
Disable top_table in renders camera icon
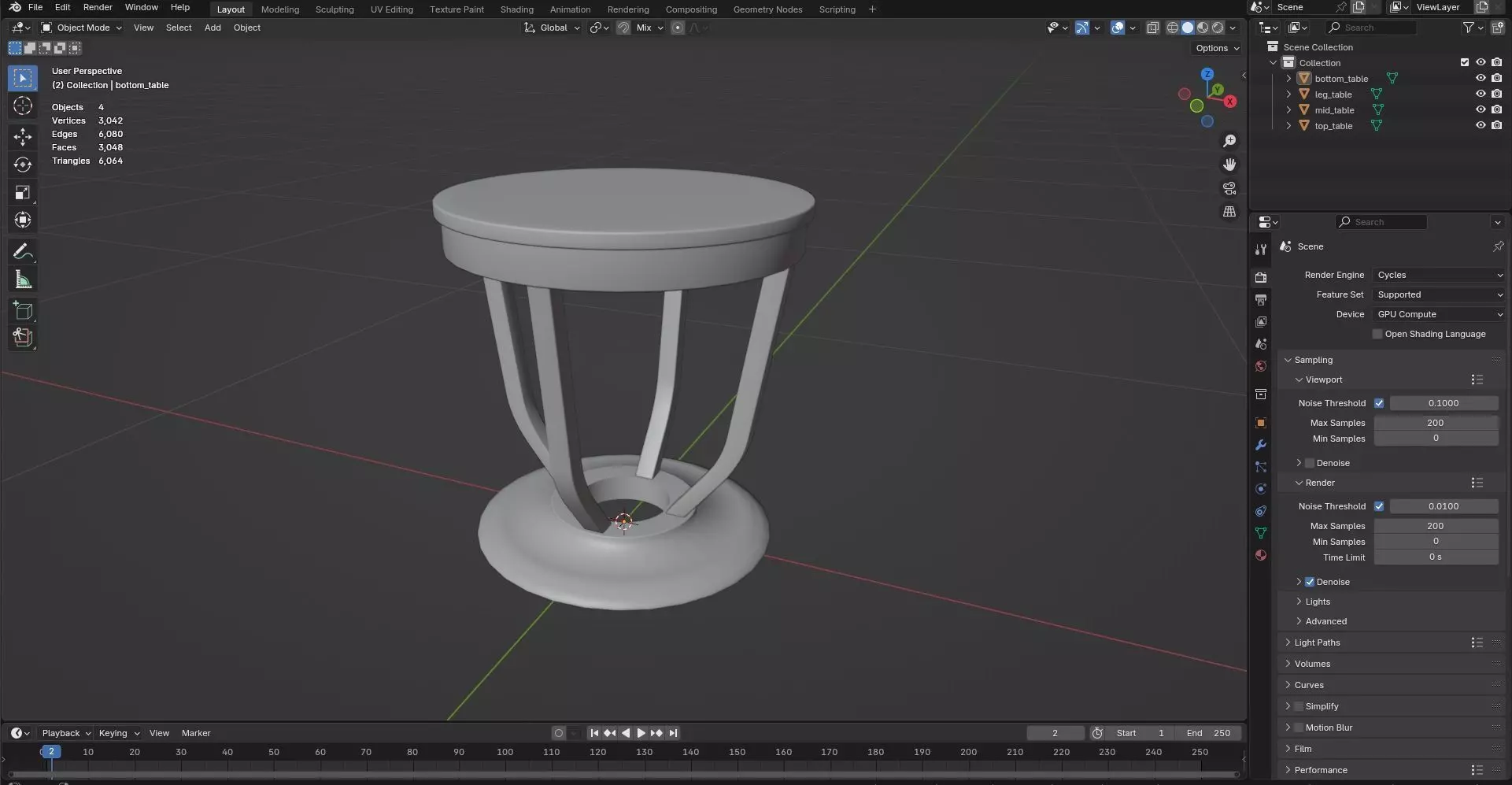pos(1496,125)
